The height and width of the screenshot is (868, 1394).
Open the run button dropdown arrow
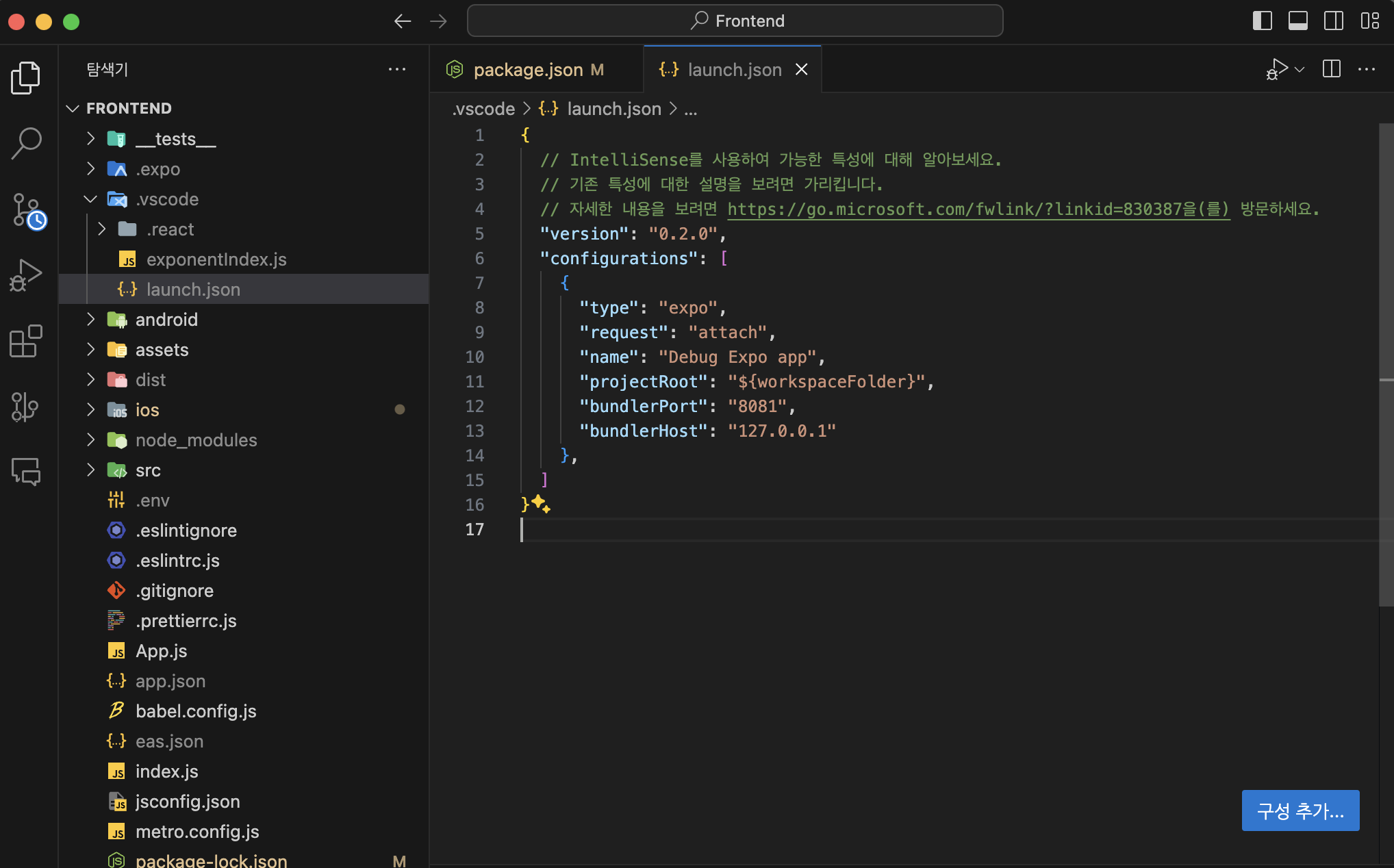1300,69
